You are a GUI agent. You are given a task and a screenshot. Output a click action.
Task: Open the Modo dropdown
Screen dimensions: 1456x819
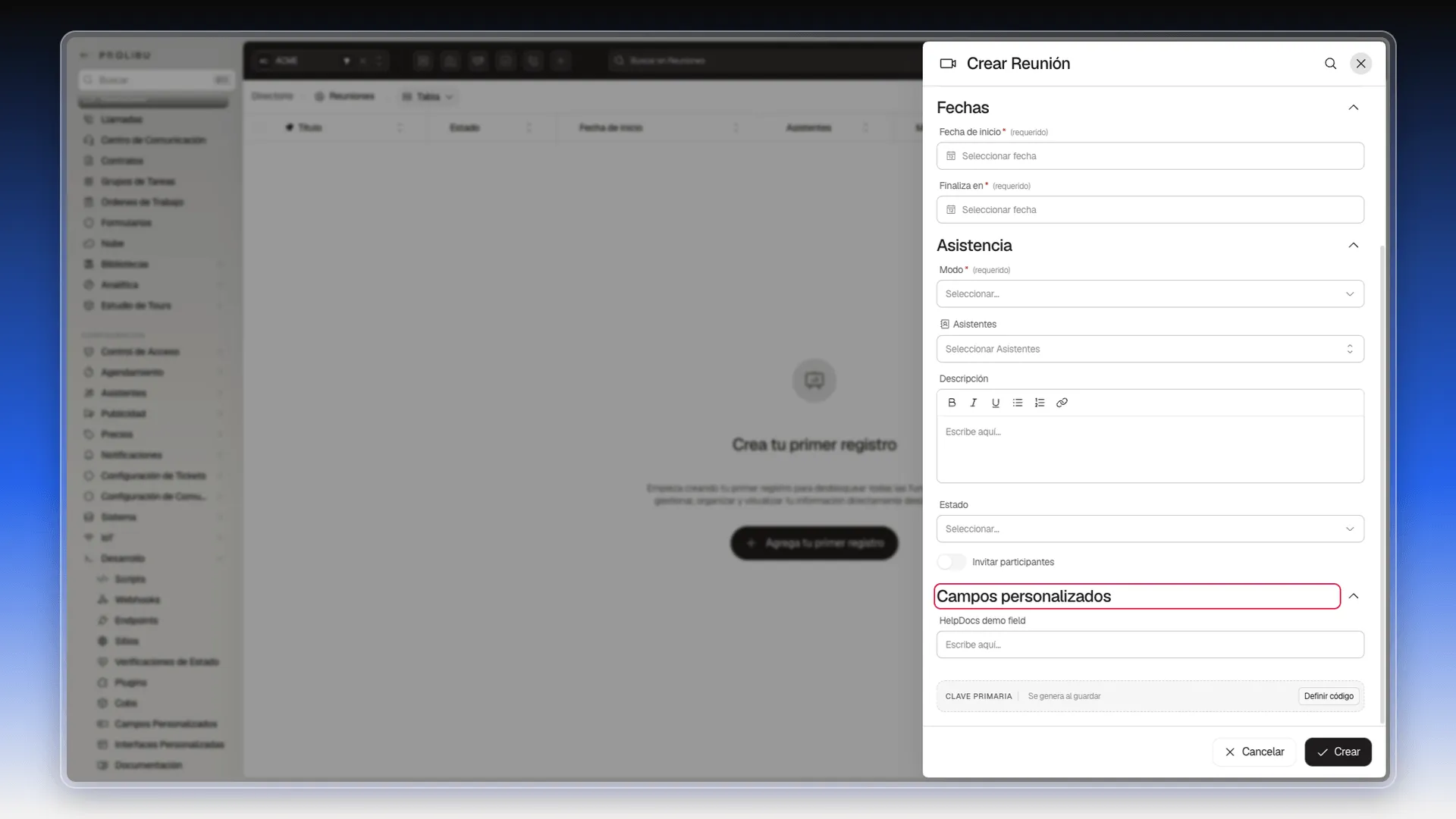click(1150, 294)
